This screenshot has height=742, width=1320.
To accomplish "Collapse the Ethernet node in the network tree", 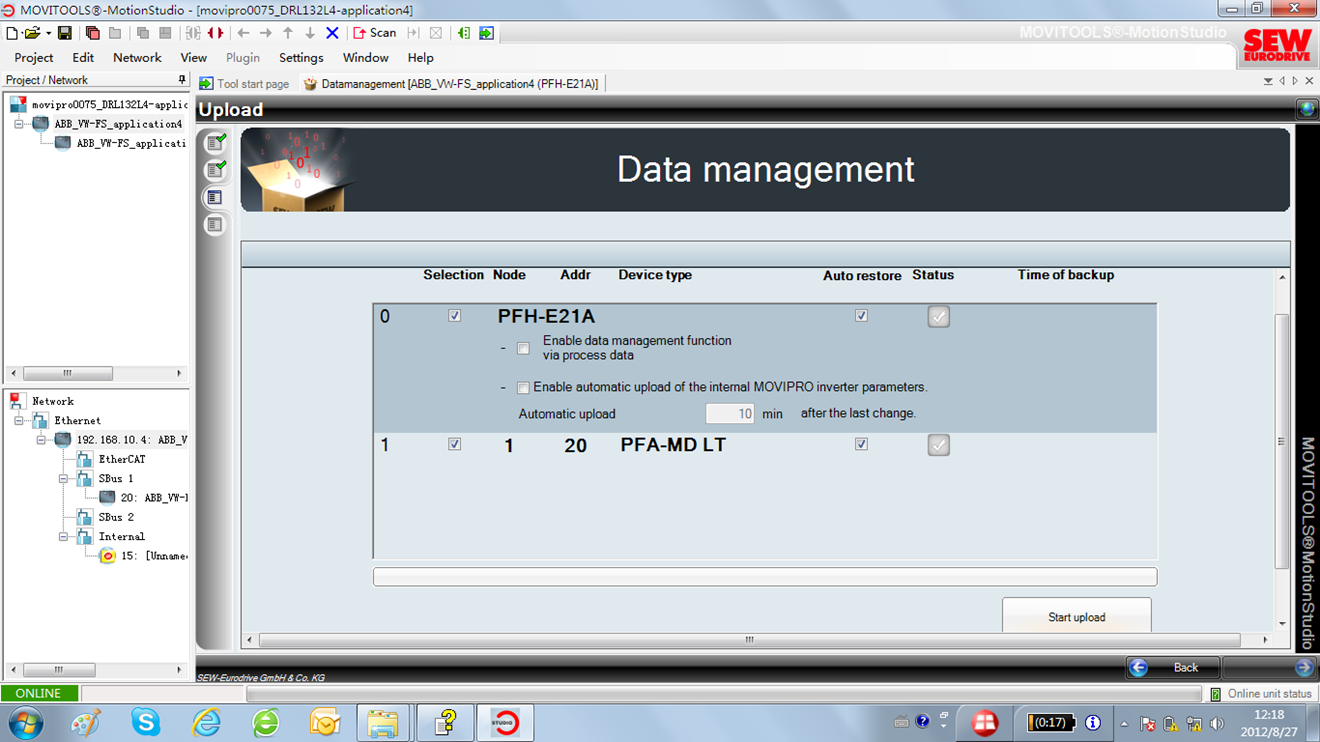I will tap(19, 421).
